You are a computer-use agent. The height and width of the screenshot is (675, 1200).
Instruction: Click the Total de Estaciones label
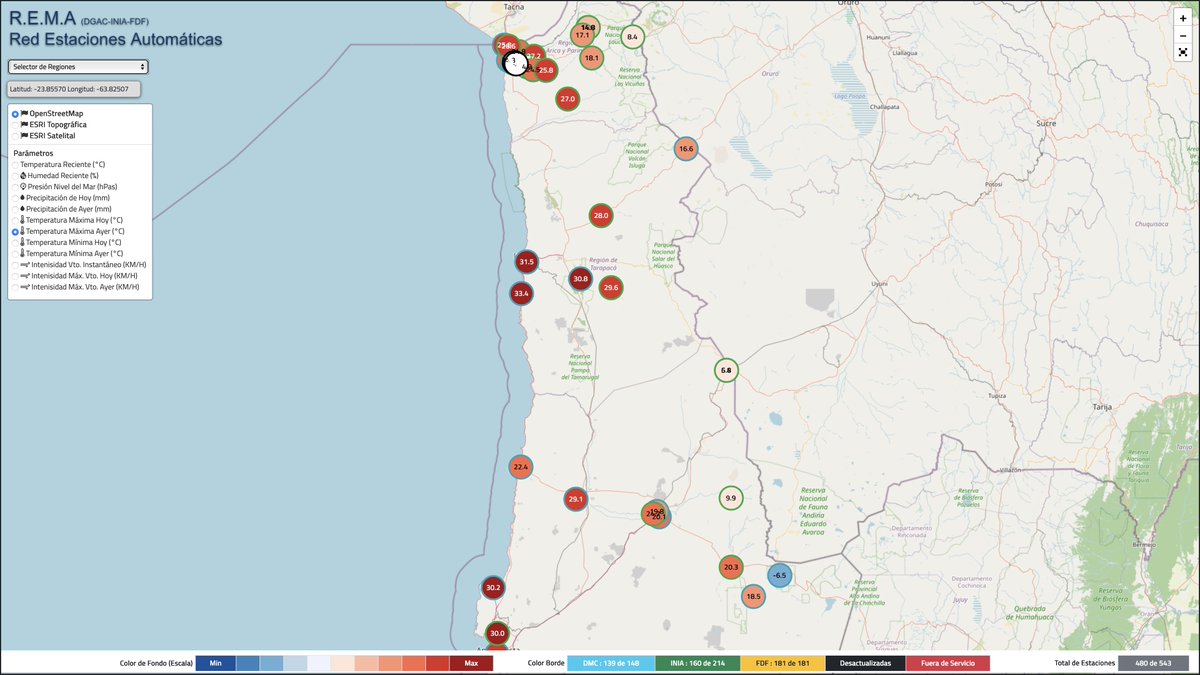pyautogui.click(x=1083, y=663)
